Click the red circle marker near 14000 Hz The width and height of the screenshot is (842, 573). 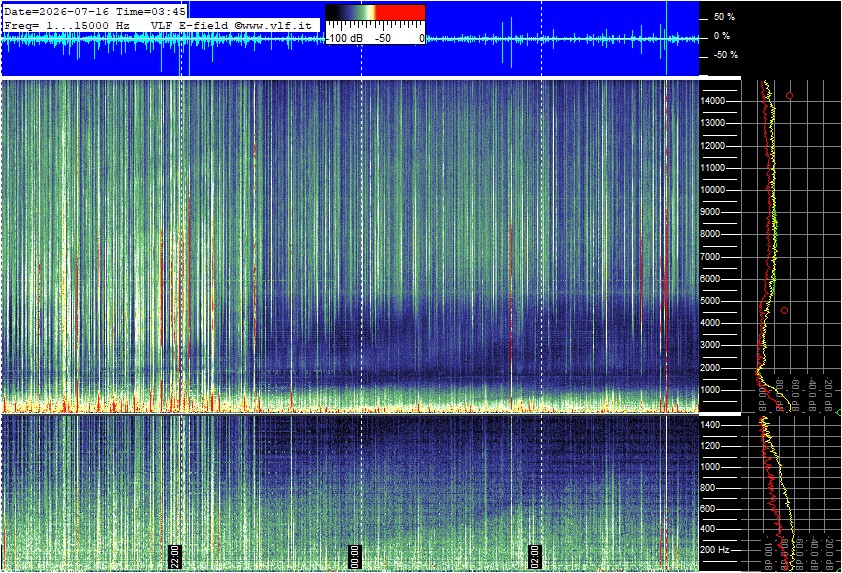pos(789,96)
